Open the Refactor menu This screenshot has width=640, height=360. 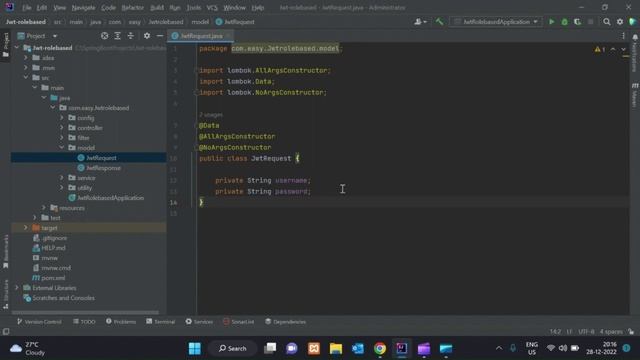pyautogui.click(x=133, y=8)
